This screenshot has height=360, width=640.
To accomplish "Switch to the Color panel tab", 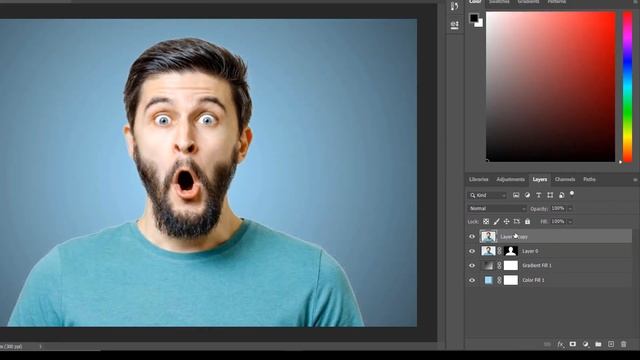I will 475,2.
